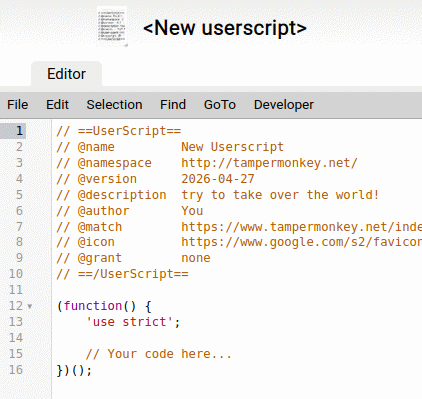Click line number 12 in the gutter
Image resolution: width=422 pixels, height=399 pixels.
coord(16,306)
